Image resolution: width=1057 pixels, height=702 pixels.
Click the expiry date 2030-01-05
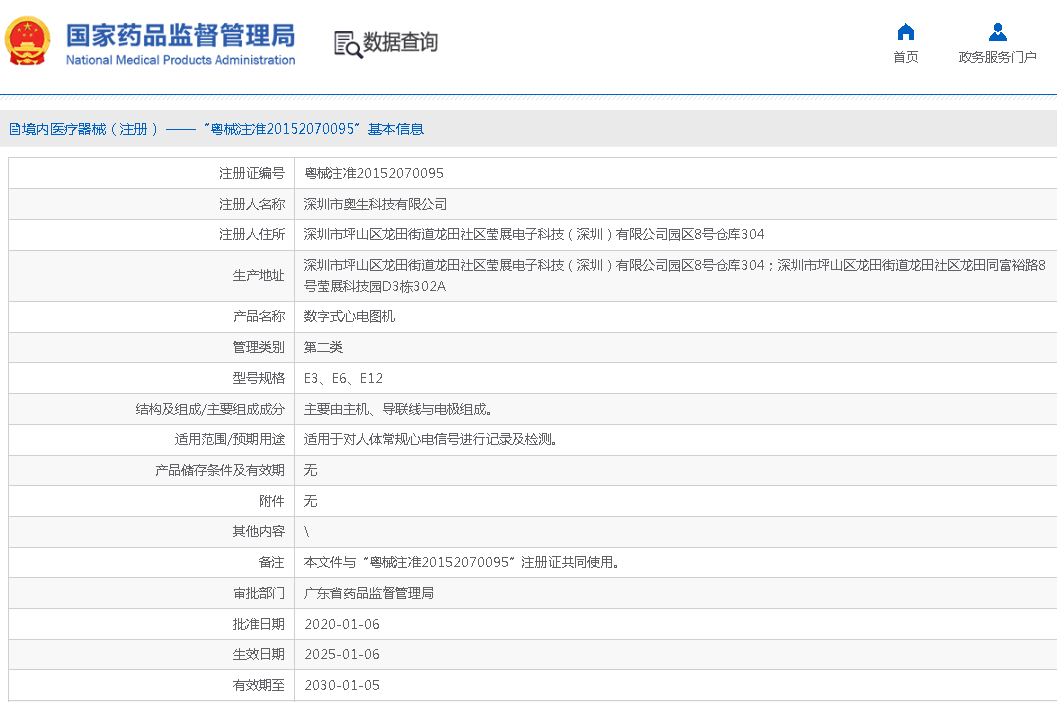tap(341, 685)
